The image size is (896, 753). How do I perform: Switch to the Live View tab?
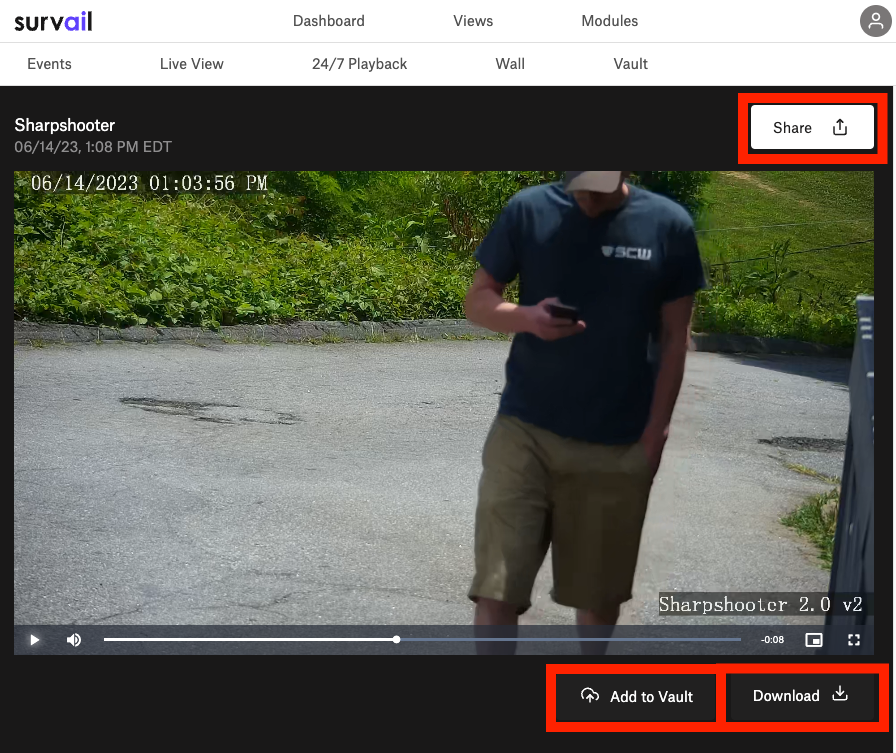(192, 64)
